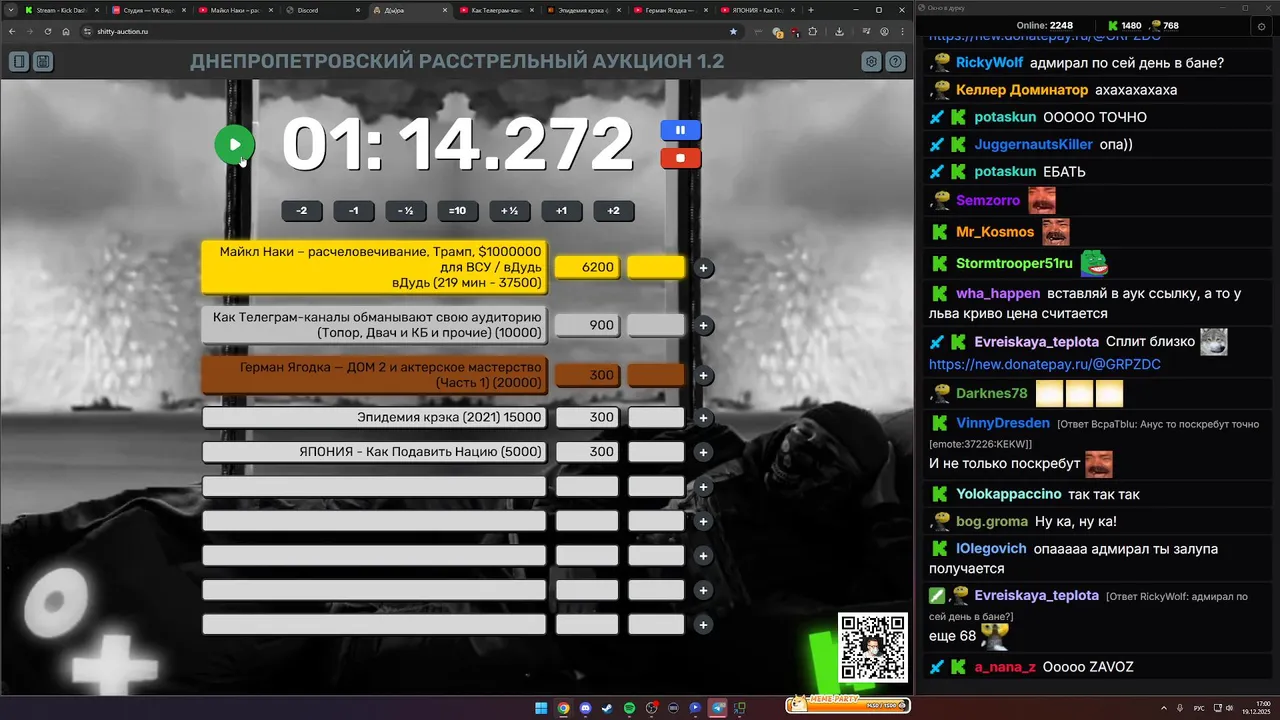This screenshot has height=720, width=1280.
Task: Click the save floppy-disk icon in auction header
Action: [x=43, y=62]
